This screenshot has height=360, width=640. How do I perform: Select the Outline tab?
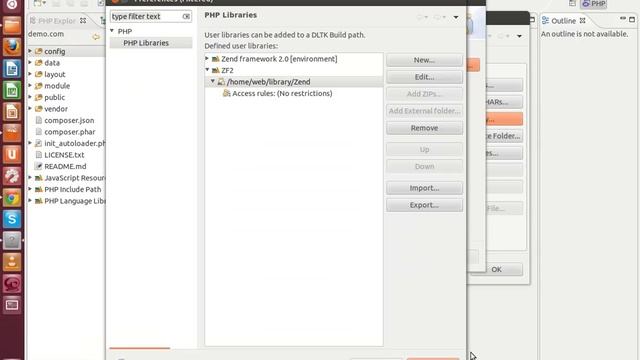(564, 21)
